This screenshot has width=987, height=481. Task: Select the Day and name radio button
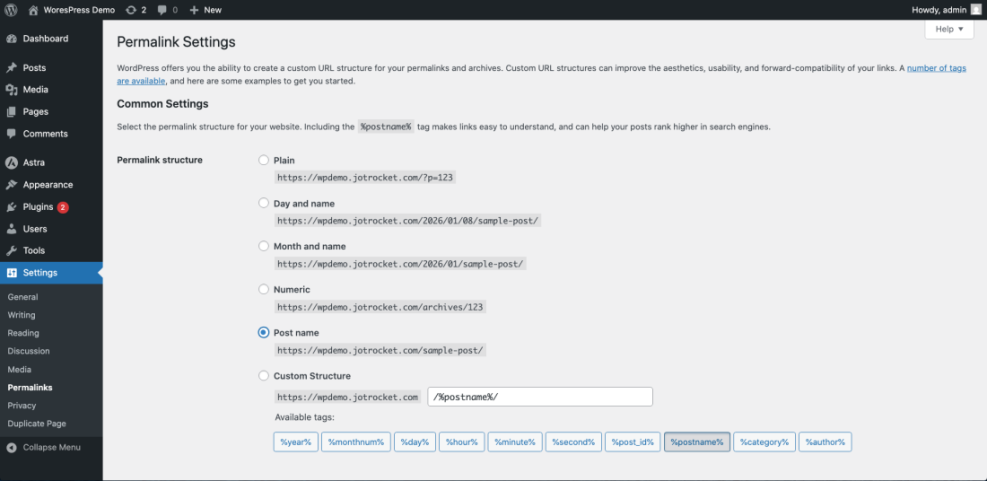264,203
